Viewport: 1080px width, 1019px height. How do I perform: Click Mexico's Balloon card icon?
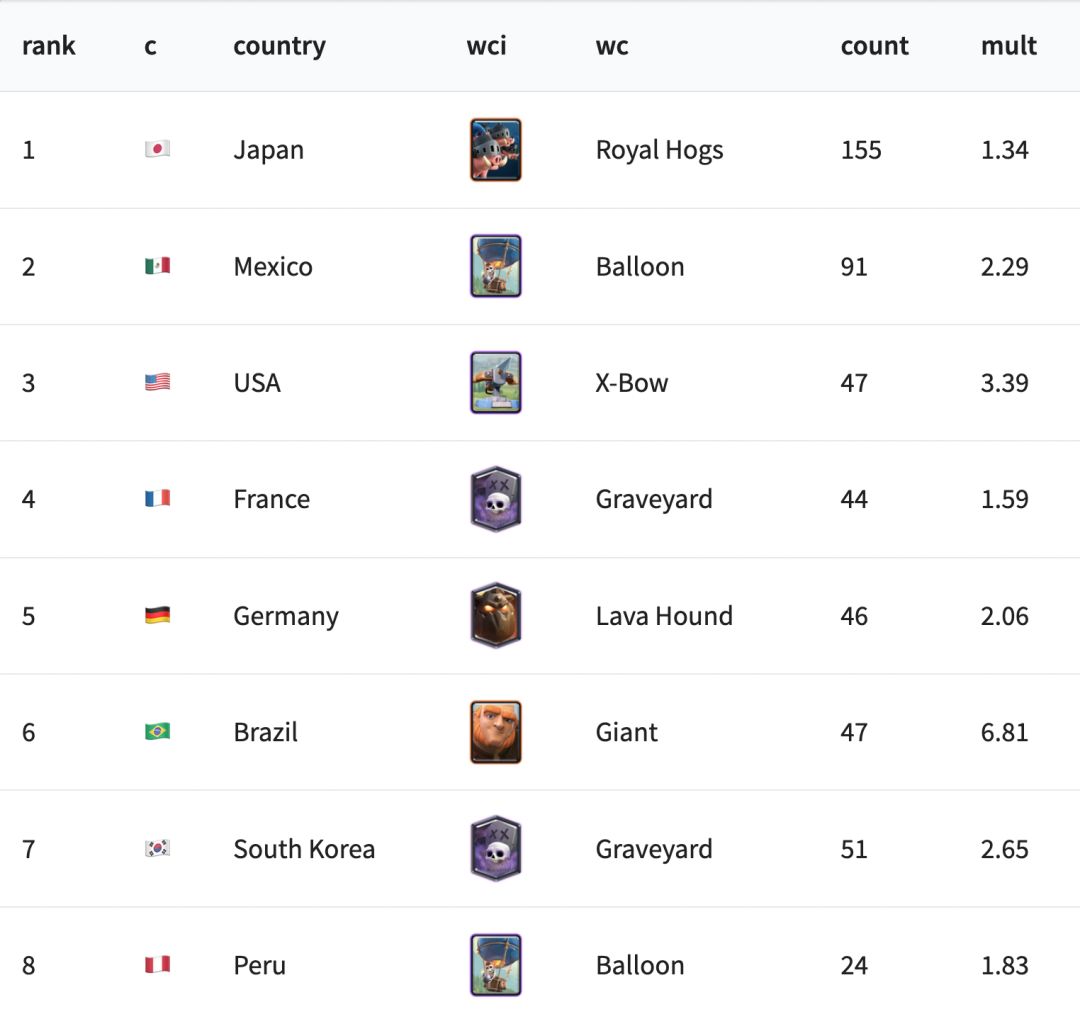point(496,266)
